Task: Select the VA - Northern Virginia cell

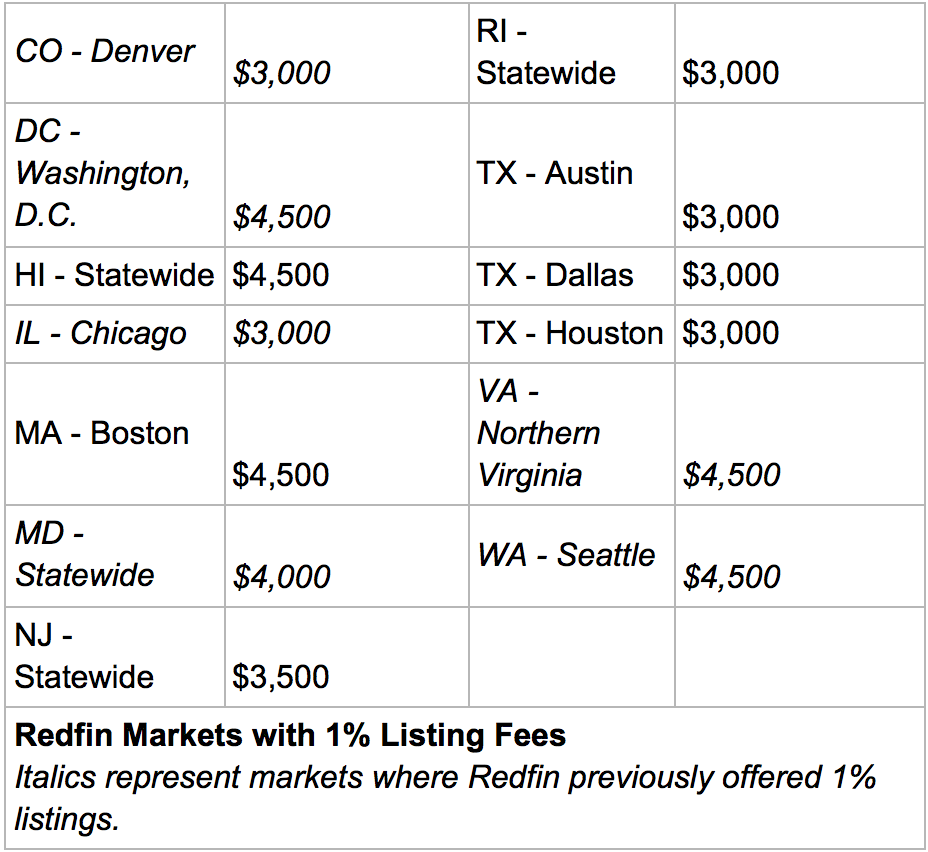Action: 539,433
